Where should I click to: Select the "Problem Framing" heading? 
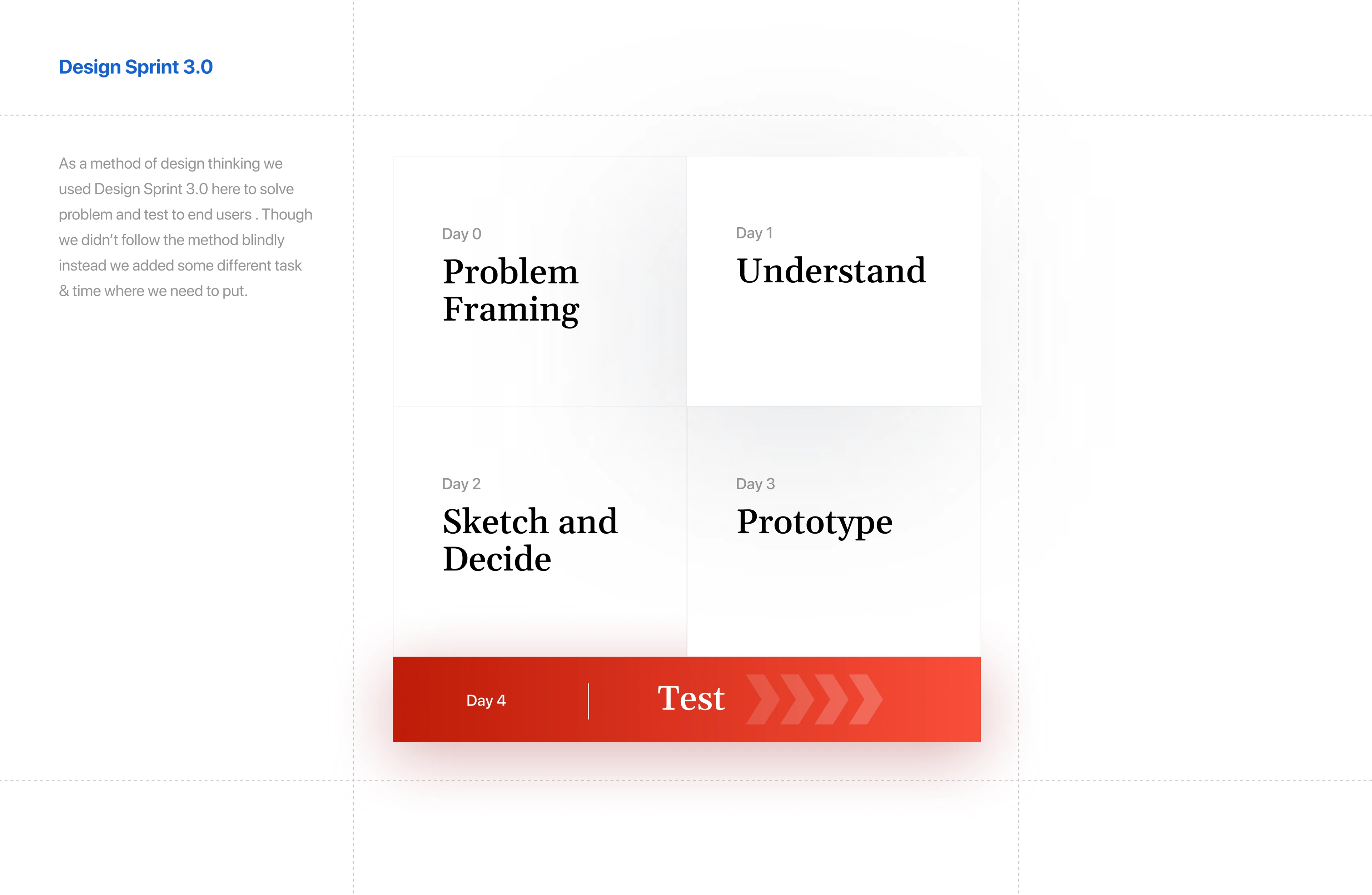point(511,290)
